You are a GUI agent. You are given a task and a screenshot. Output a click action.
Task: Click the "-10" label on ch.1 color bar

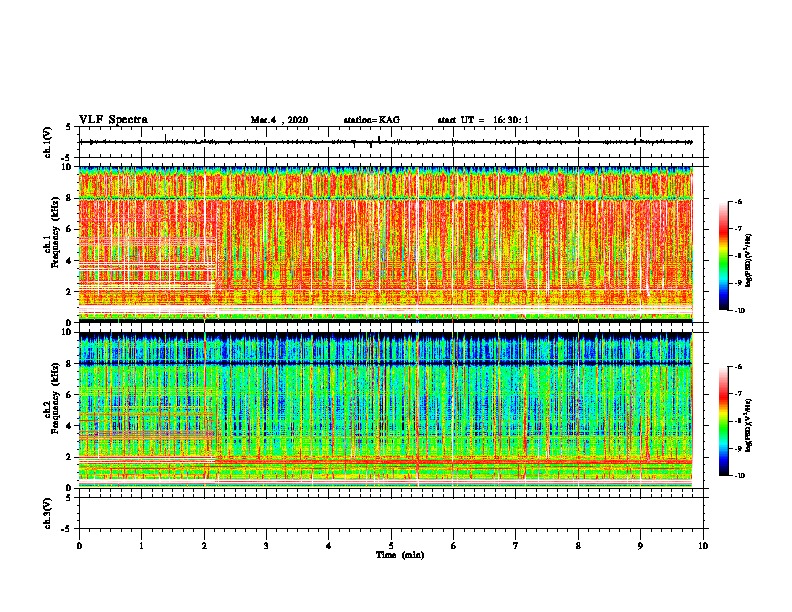[x=739, y=311]
